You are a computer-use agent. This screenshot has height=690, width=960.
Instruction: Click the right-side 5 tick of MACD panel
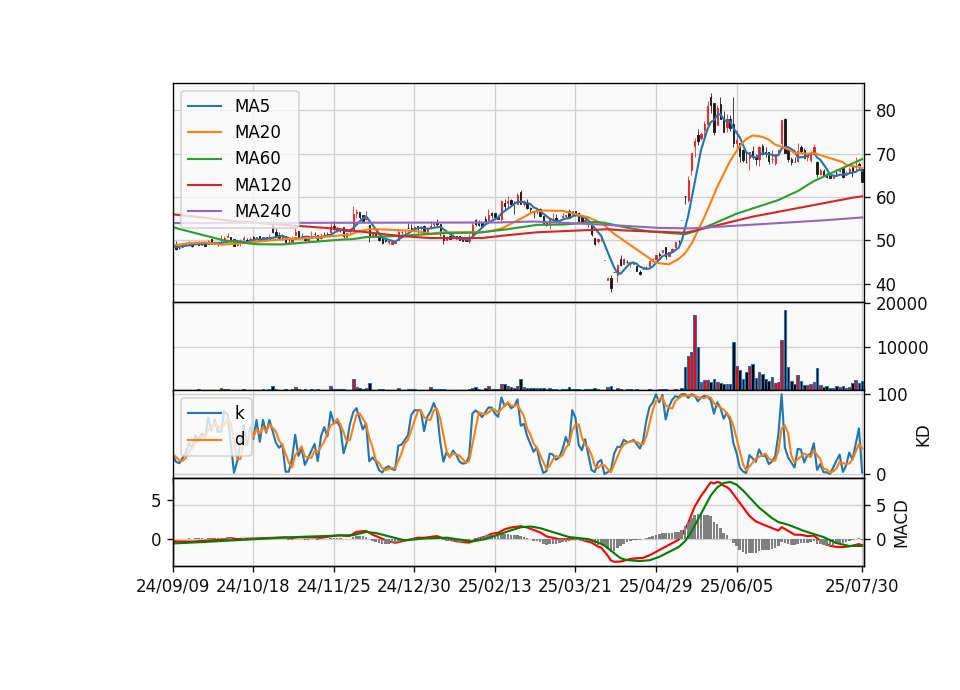click(881, 506)
